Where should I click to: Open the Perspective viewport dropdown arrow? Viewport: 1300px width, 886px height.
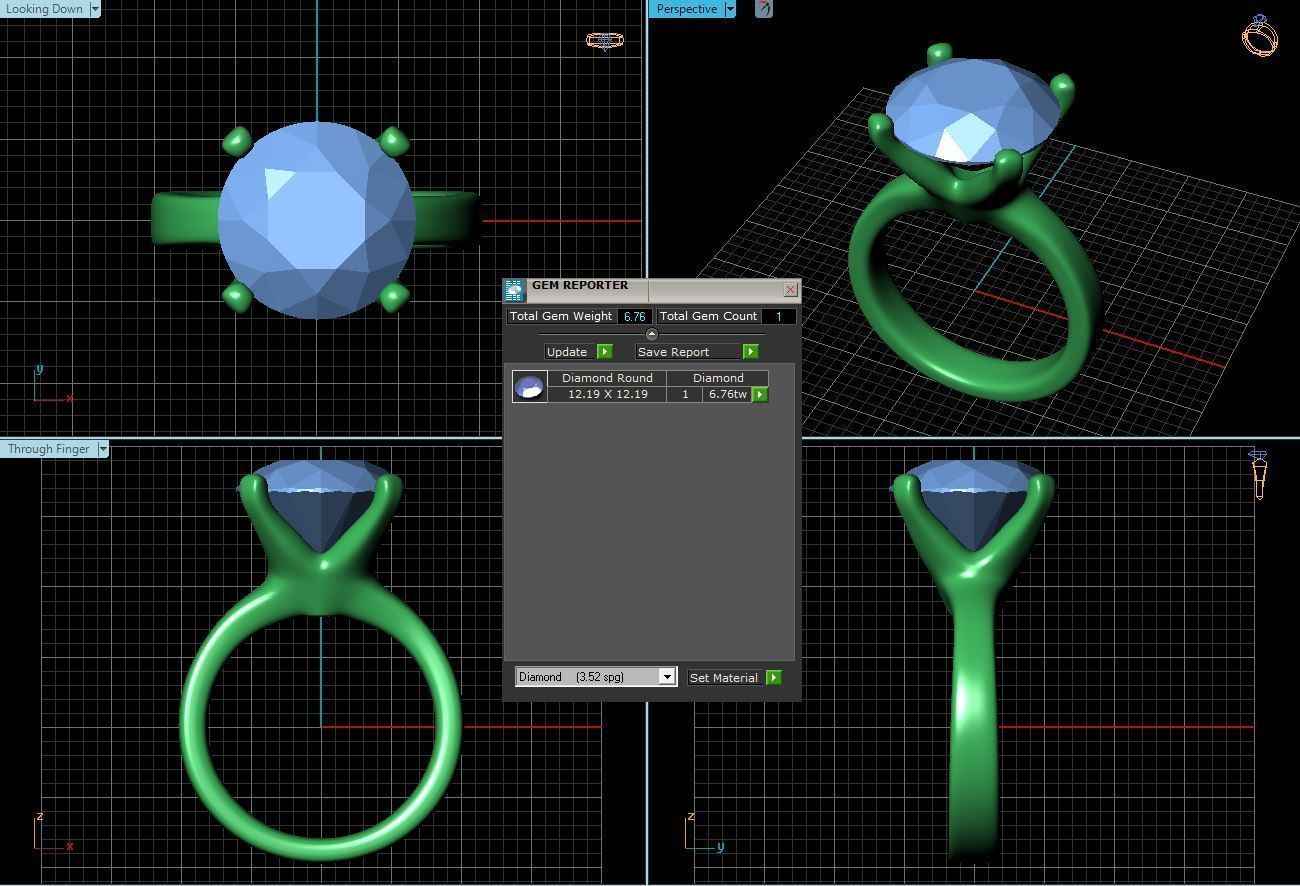point(730,9)
